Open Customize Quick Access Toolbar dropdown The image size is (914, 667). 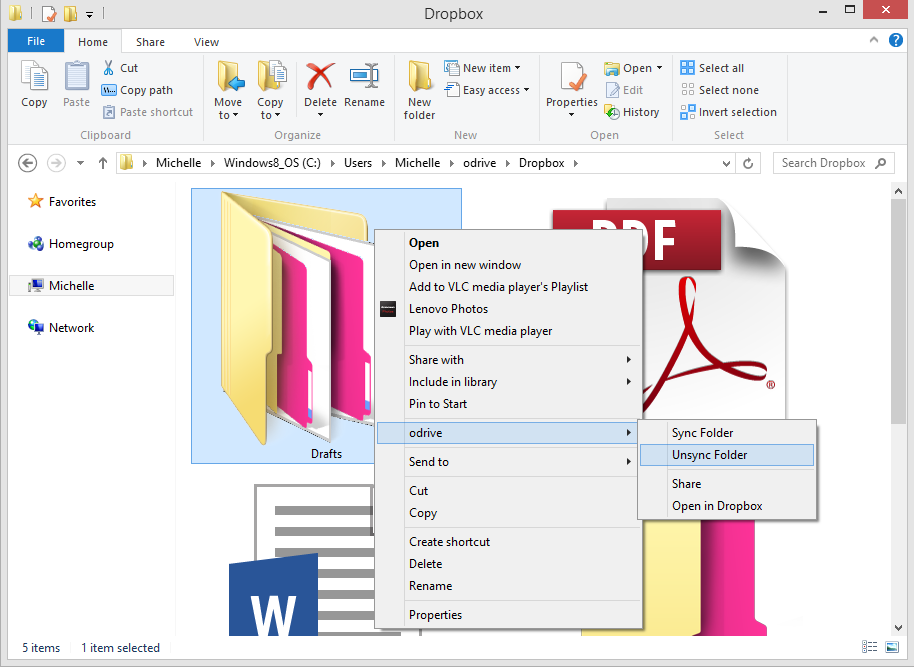coord(89,15)
